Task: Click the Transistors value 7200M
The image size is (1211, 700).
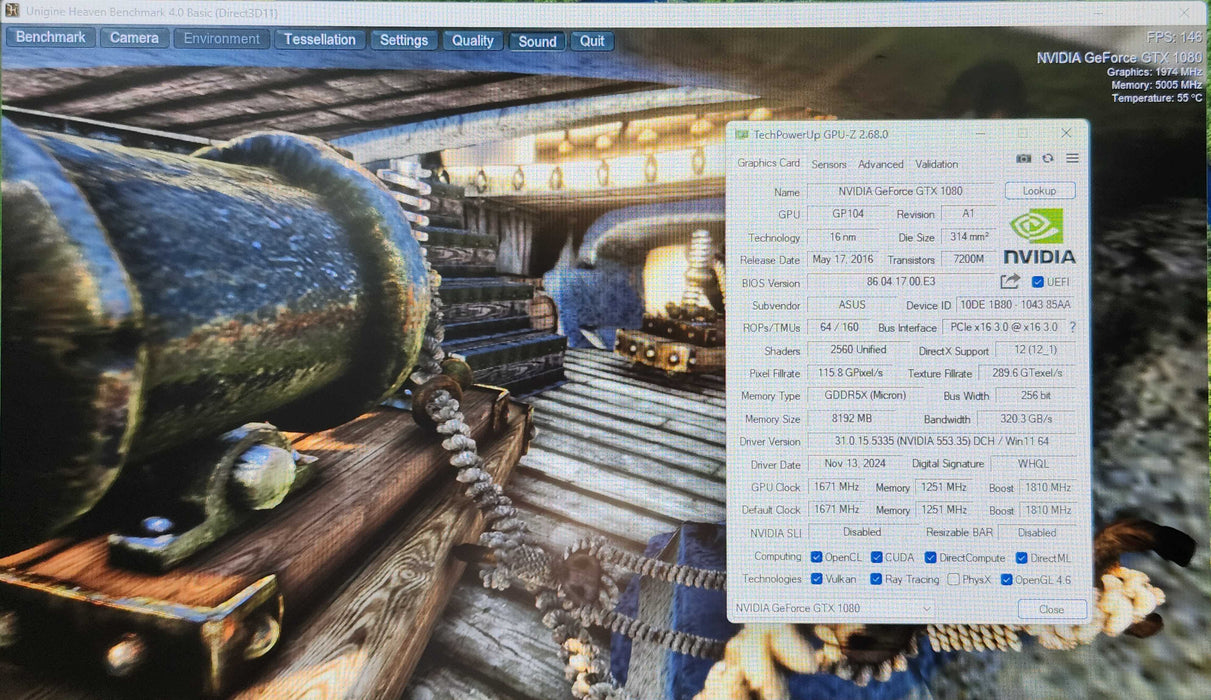Action: [x=968, y=259]
